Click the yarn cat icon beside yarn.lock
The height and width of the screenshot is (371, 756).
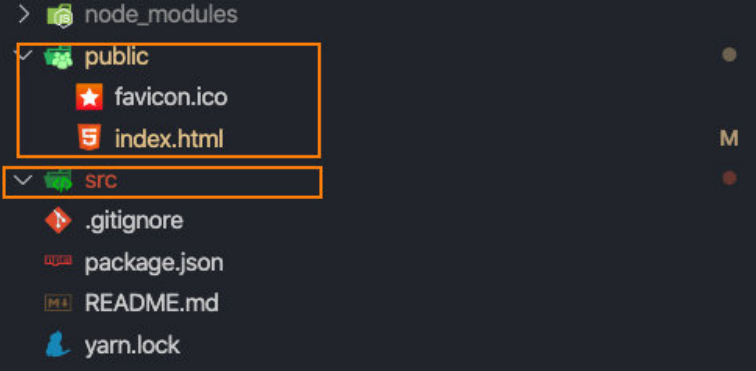(x=58, y=344)
